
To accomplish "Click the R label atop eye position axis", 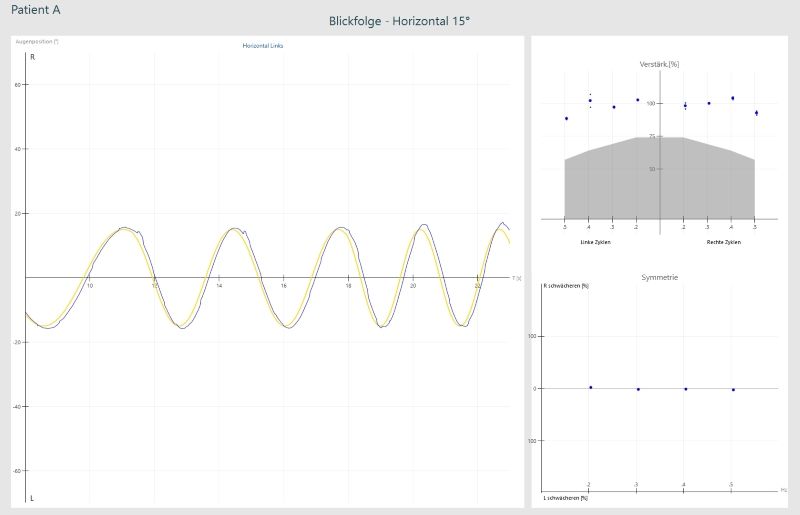I will coord(33,57).
